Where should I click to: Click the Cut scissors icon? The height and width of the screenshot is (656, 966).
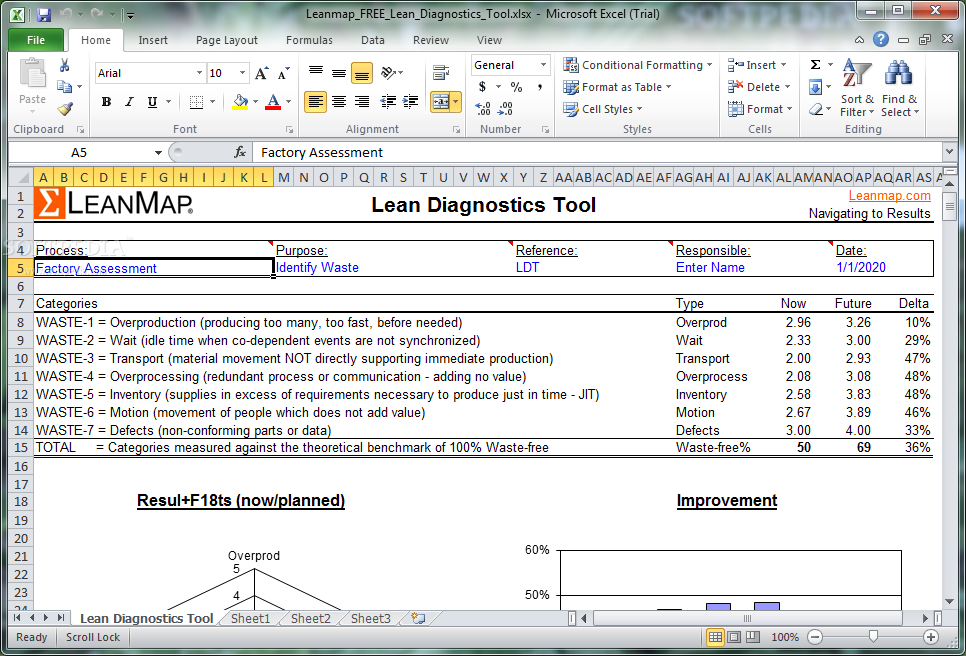click(x=65, y=65)
